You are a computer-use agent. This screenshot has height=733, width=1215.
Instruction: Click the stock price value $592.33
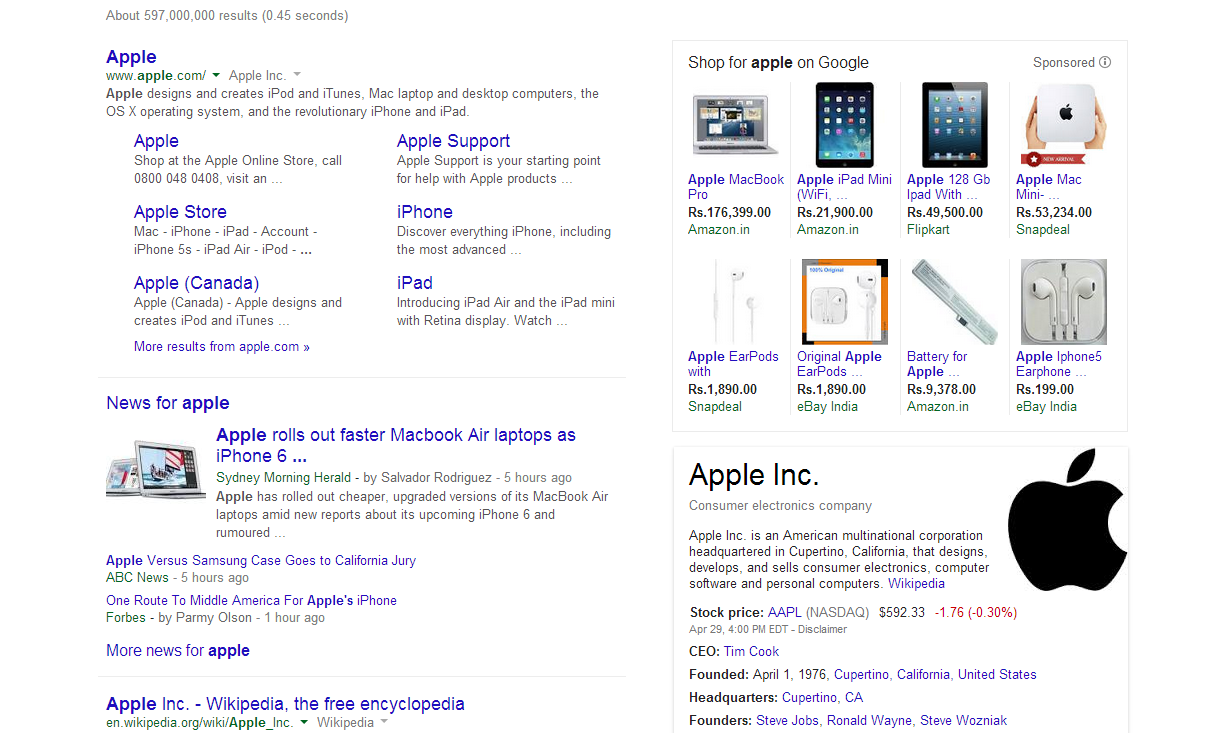pos(902,612)
